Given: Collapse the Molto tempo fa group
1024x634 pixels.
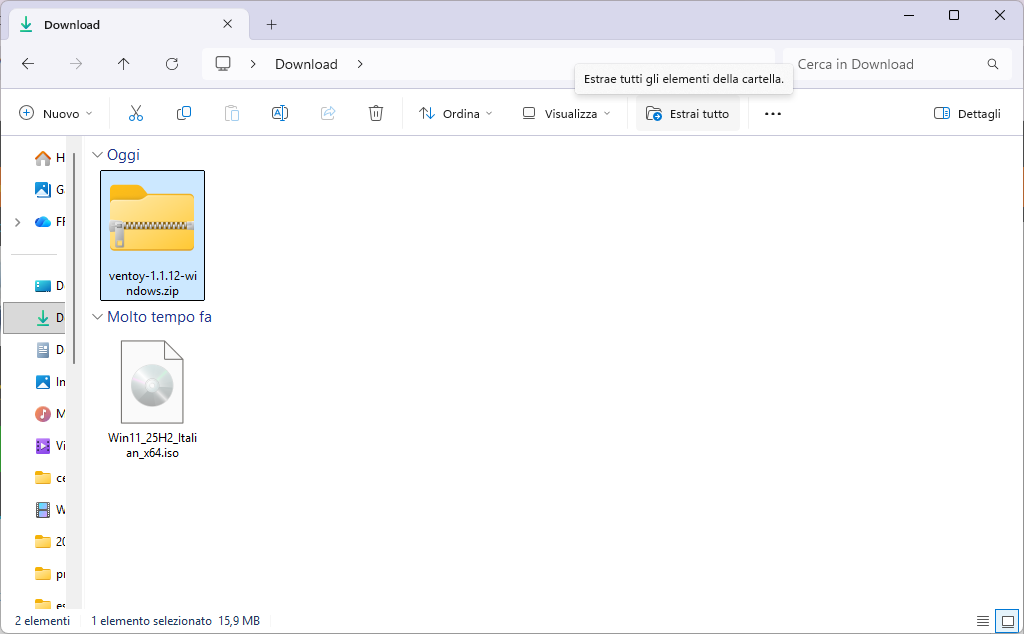Looking at the screenshot, I should pyautogui.click(x=97, y=317).
